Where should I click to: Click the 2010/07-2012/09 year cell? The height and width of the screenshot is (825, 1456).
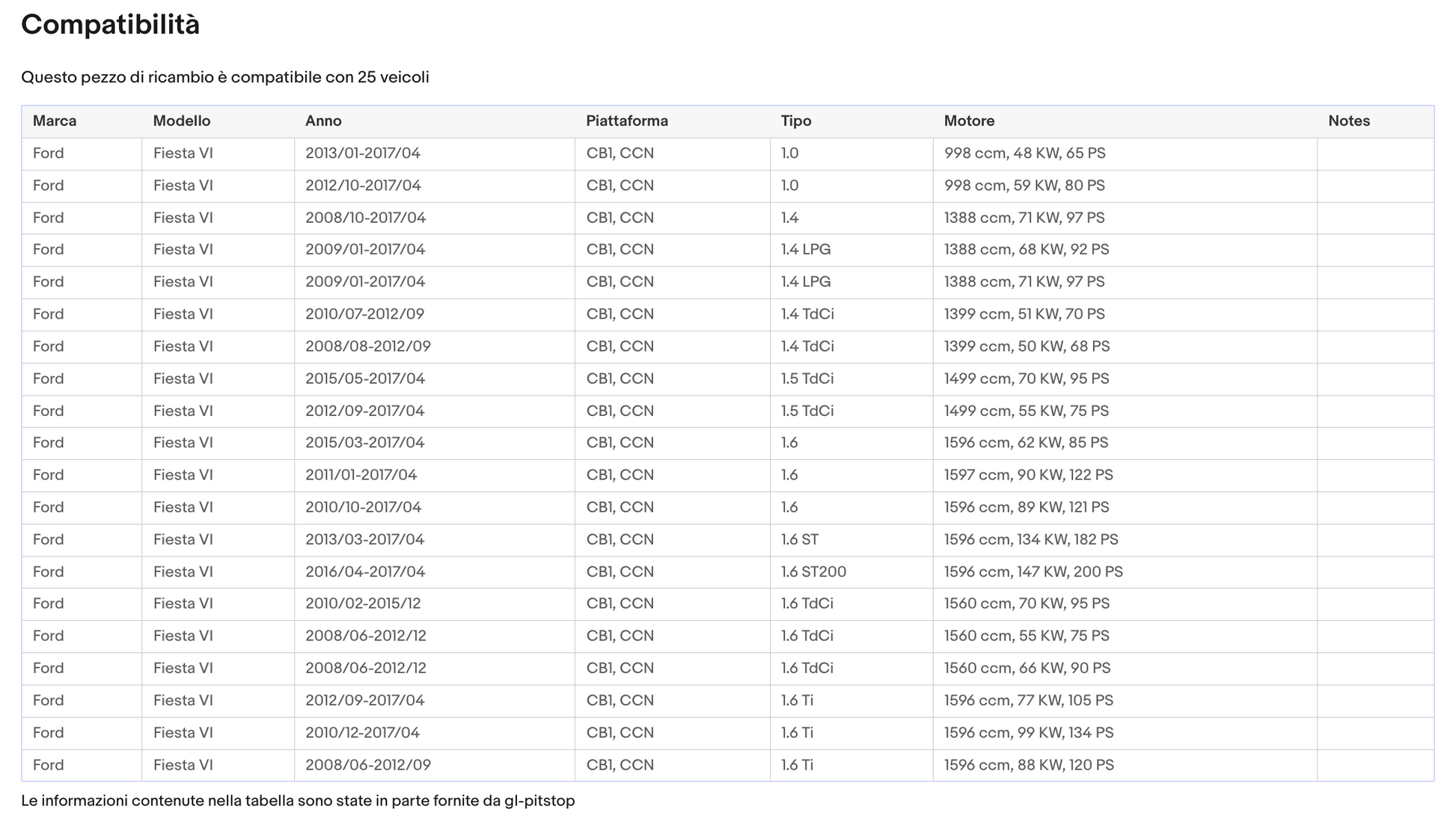(364, 314)
